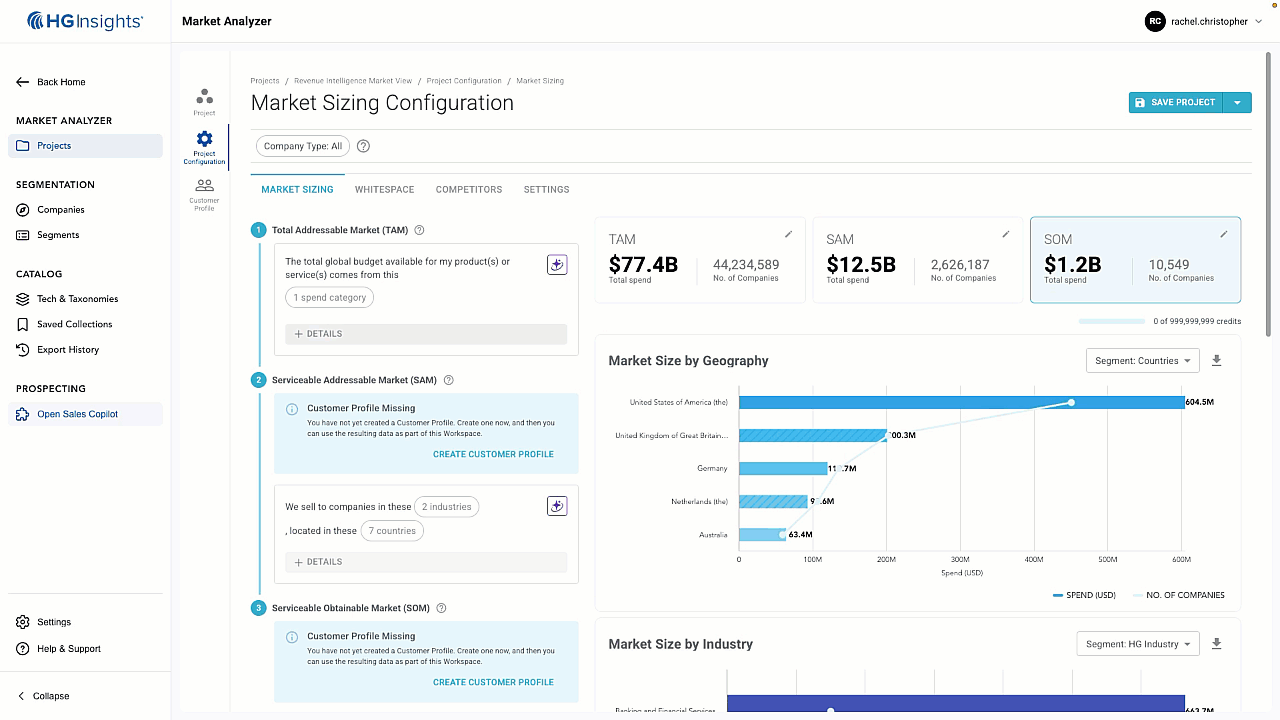Open 7 countries chip
Image resolution: width=1280 pixels, height=720 pixels.
pyautogui.click(x=392, y=531)
